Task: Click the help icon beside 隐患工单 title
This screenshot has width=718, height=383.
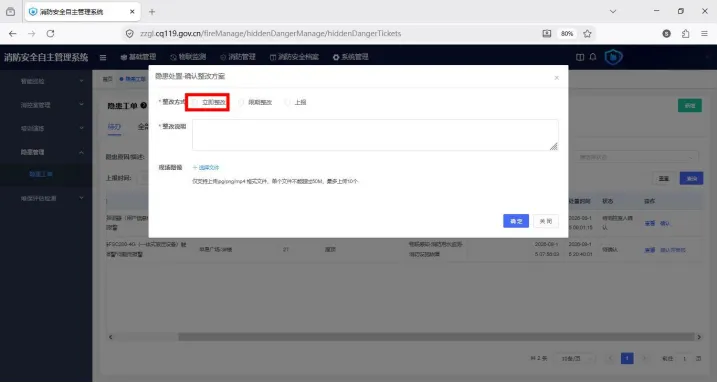Action: (144, 106)
